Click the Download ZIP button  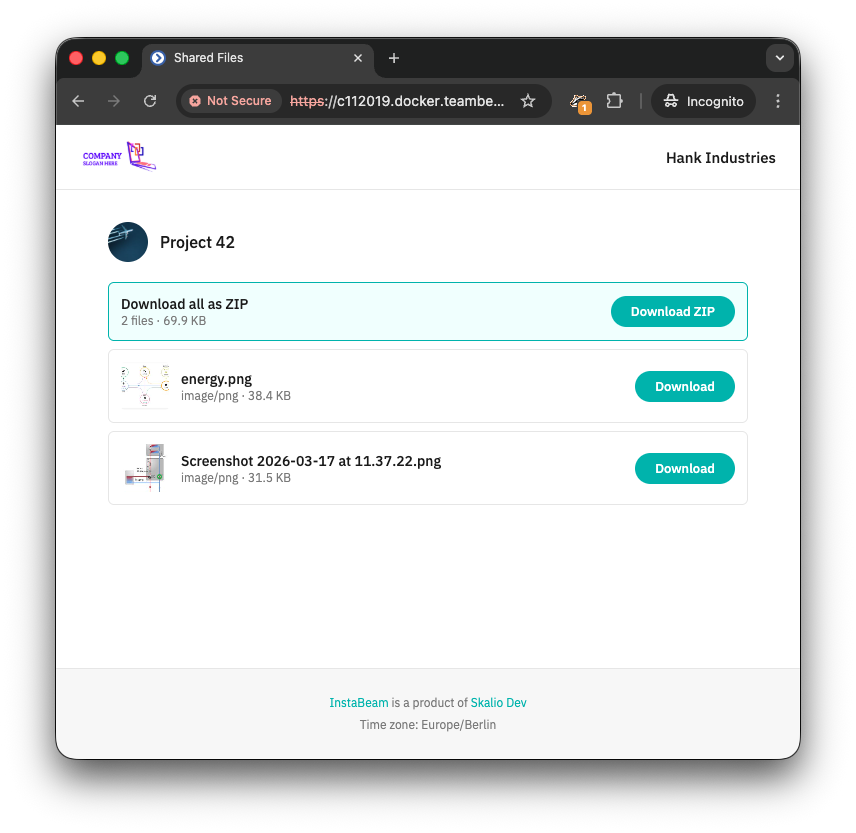(672, 312)
